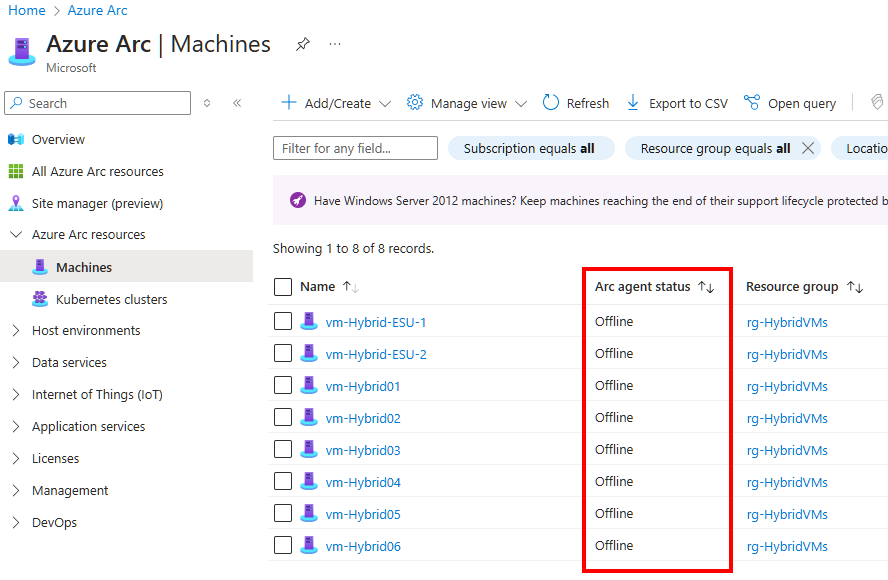Check the box for vm-Hybrid06
888x580 pixels.
pos(283,545)
